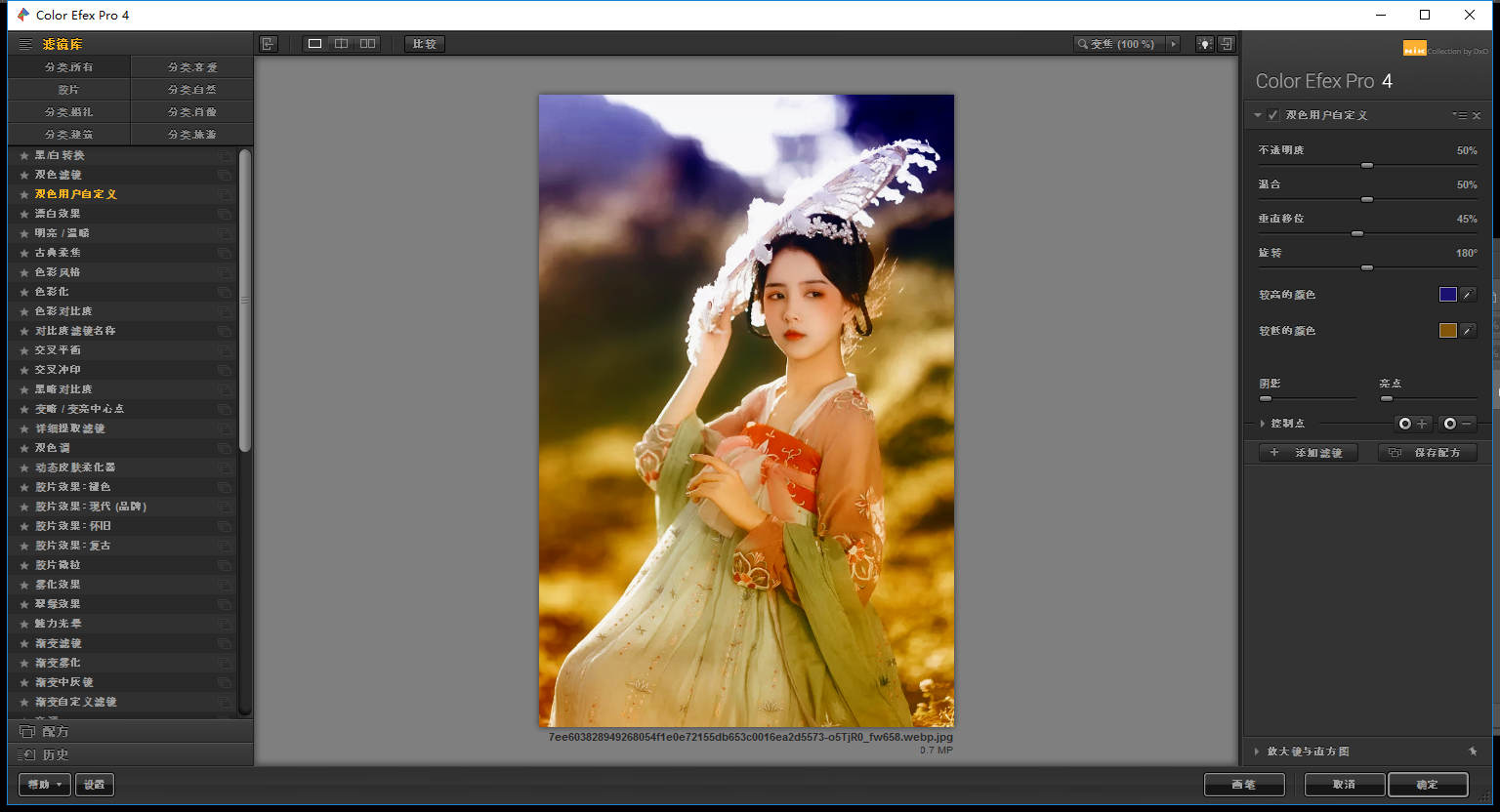Select the 胶片 category tab

click(68, 90)
